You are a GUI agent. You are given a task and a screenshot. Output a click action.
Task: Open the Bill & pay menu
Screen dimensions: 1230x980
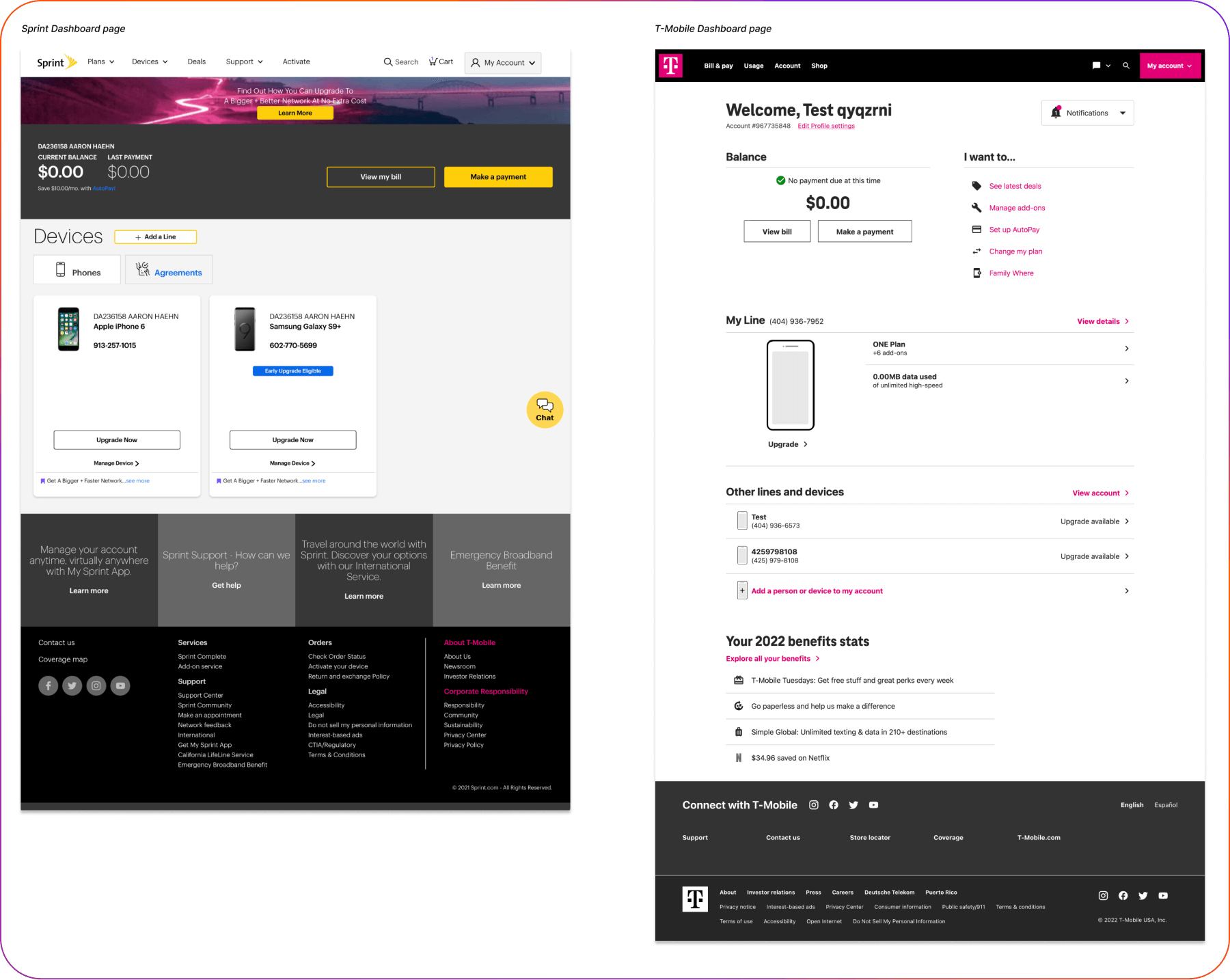pos(718,66)
